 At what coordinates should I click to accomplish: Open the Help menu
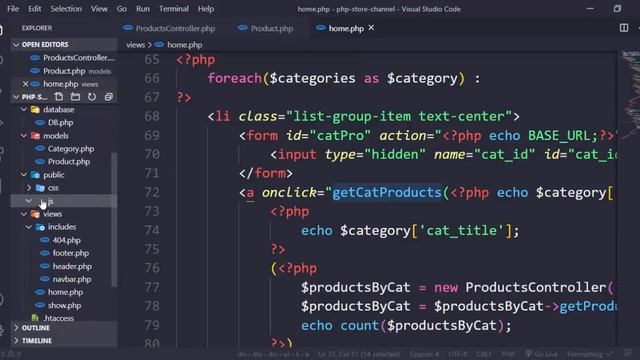point(206,9)
